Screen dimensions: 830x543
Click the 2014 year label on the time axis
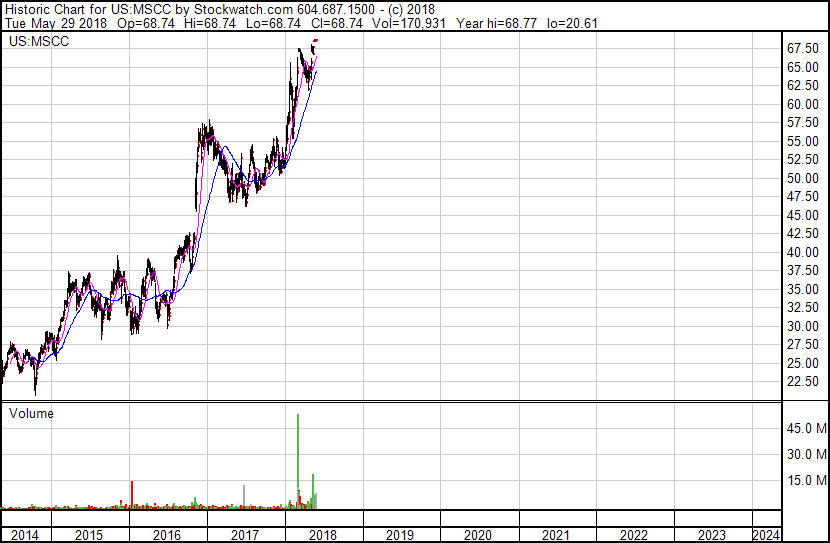pos(25,535)
